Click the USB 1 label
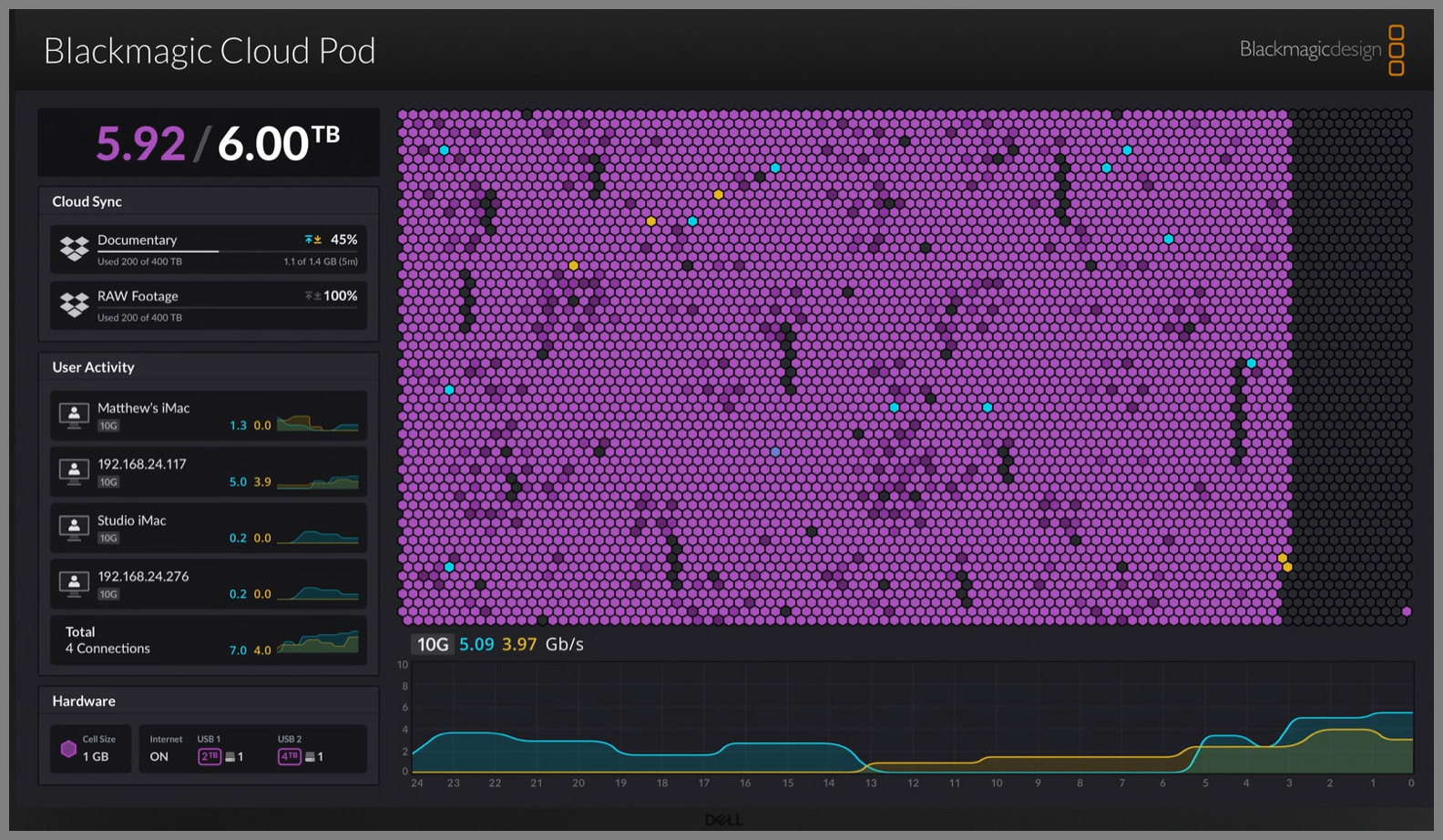Screen dimensions: 1443x840 coord(209,739)
